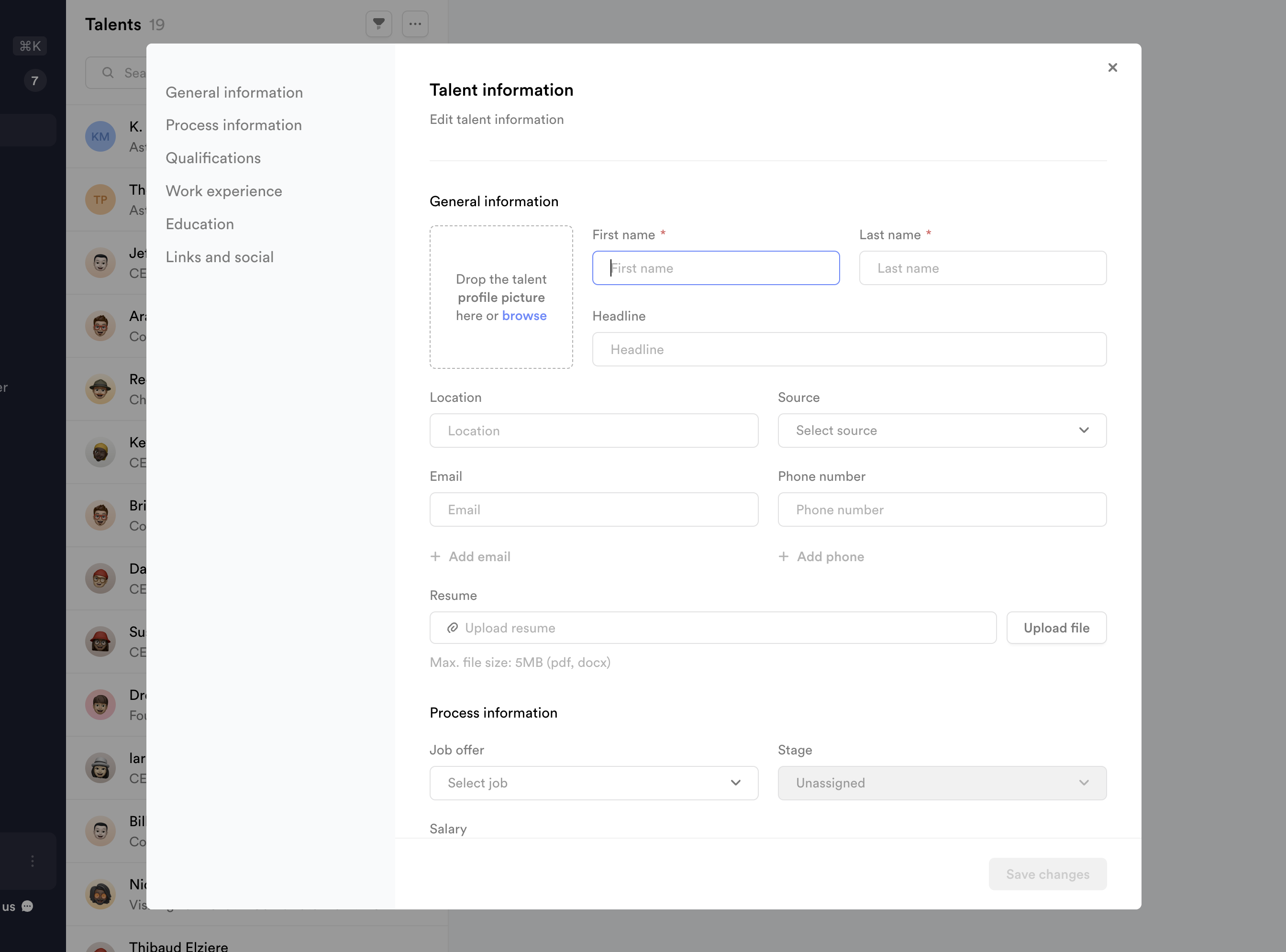This screenshot has height=952, width=1286.
Task: Click the plus icon next to Add phone
Action: [x=783, y=556]
